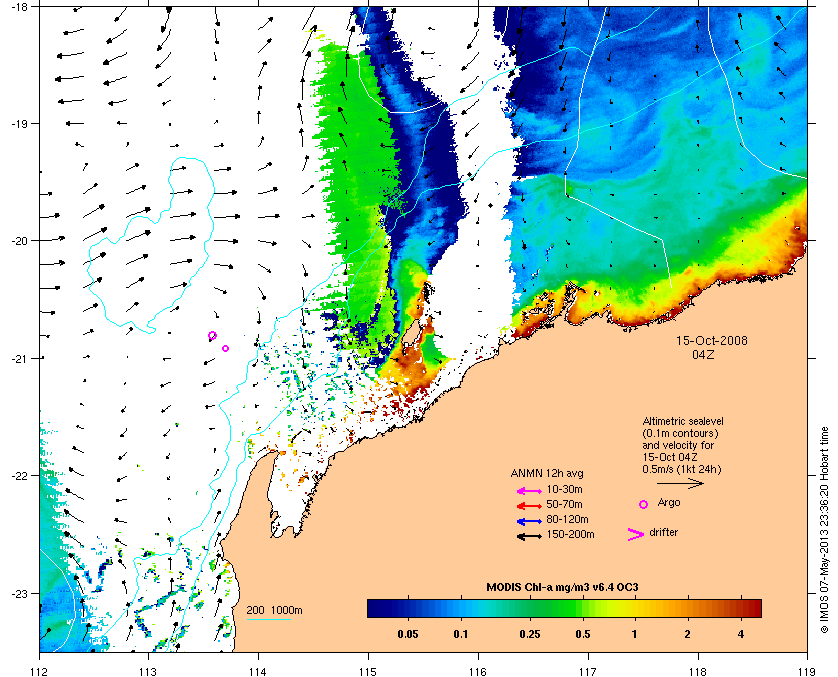Click the colorbar tick label 4
Viewport: 838px width, 677px height.
(x=741, y=635)
